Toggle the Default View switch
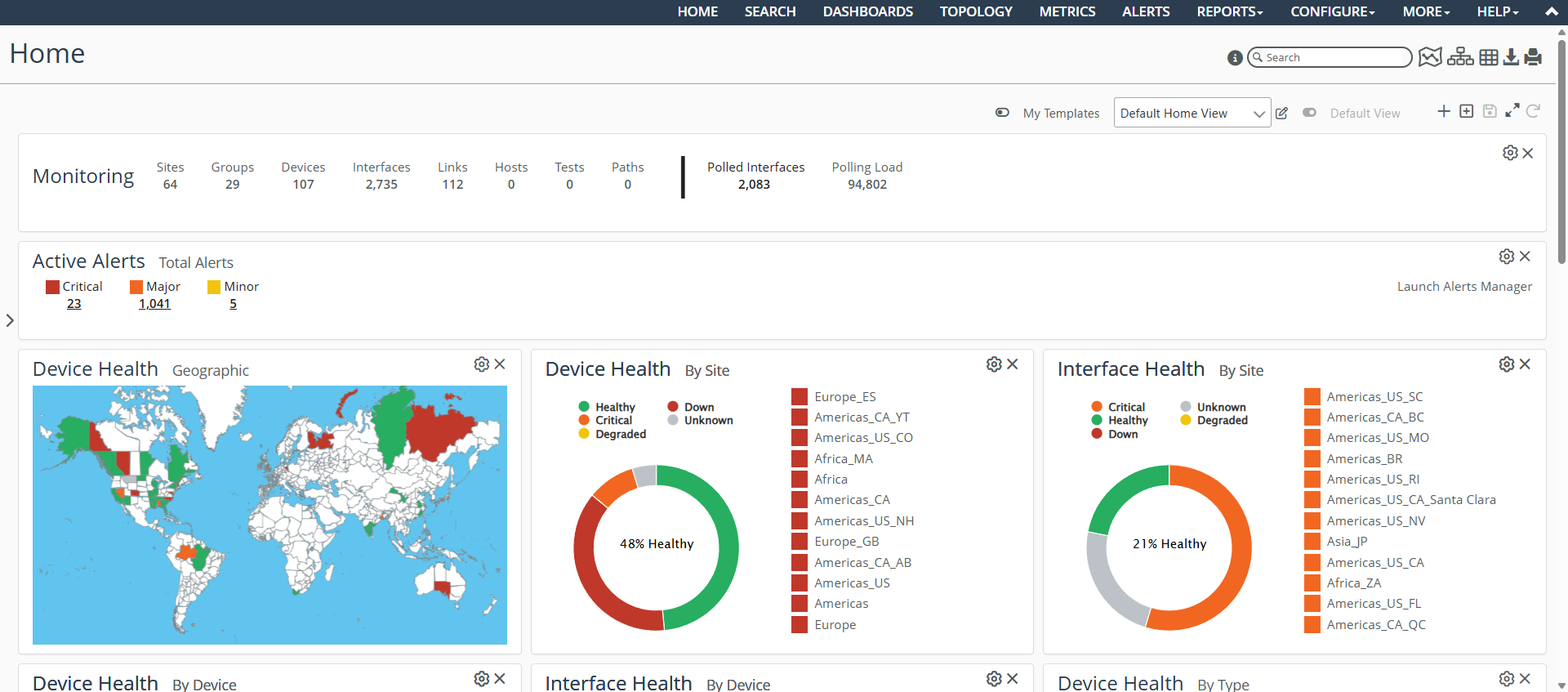Image resolution: width=1568 pixels, height=692 pixels. [x=1309, y=113]
